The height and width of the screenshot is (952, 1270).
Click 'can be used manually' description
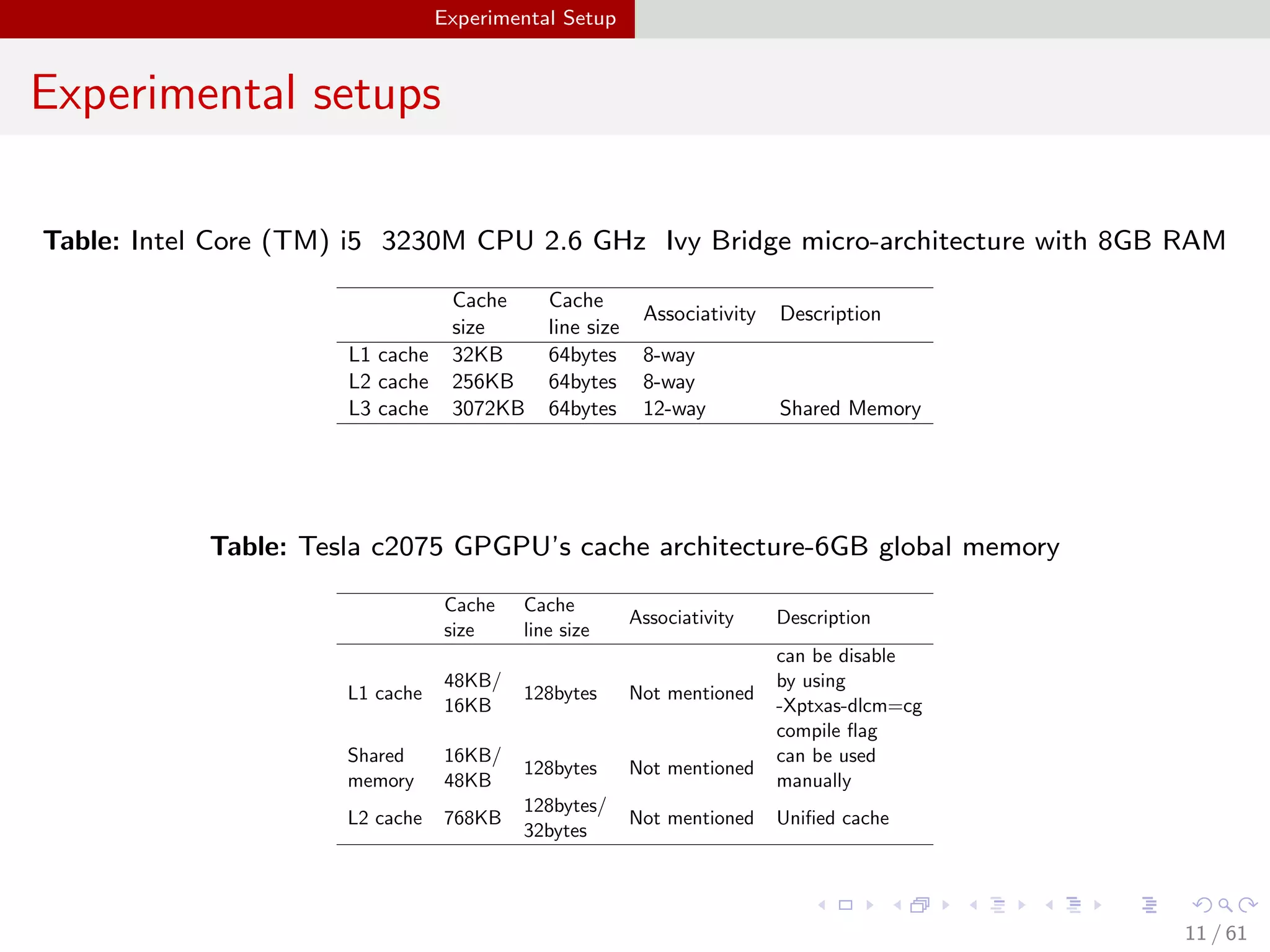[x=826, y=768]
